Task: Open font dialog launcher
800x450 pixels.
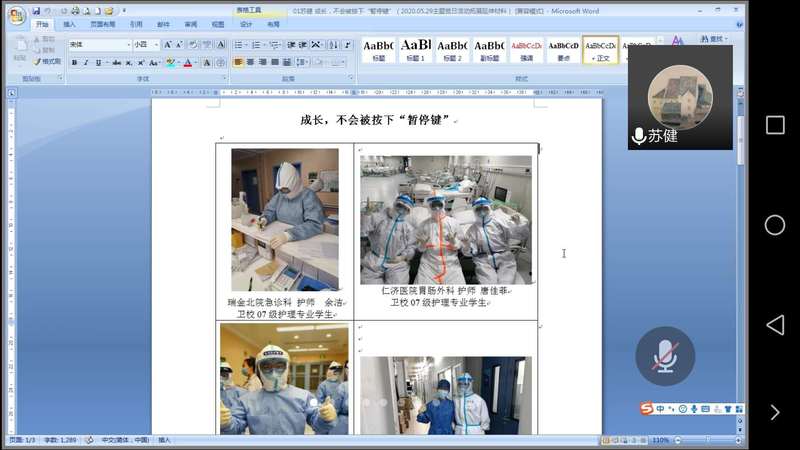Action: (x=224, y=78)
